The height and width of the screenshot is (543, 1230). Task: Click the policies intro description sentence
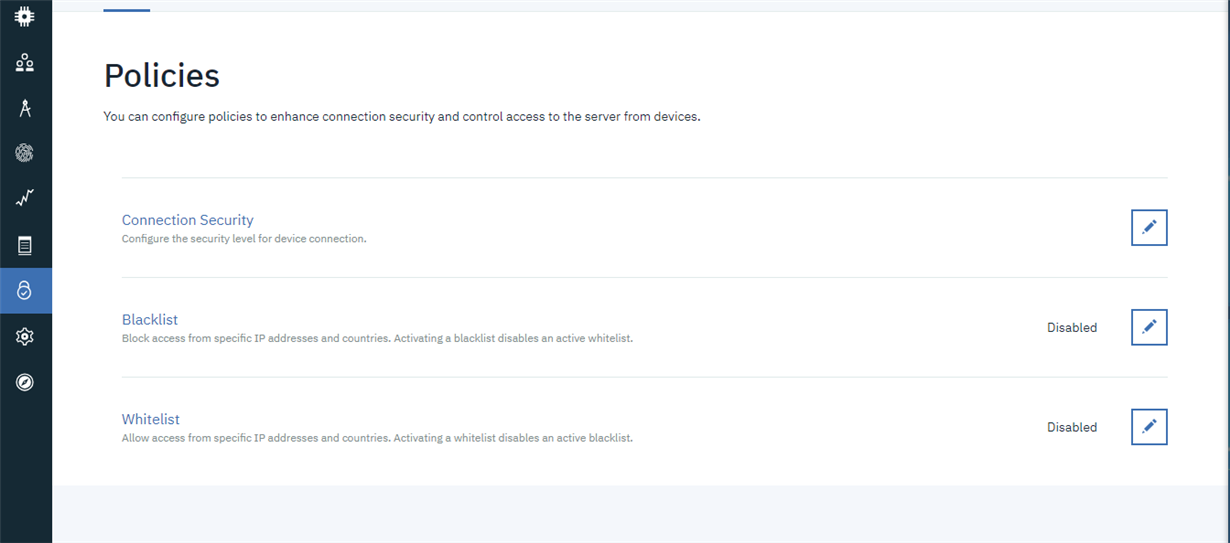pos(402,117)
